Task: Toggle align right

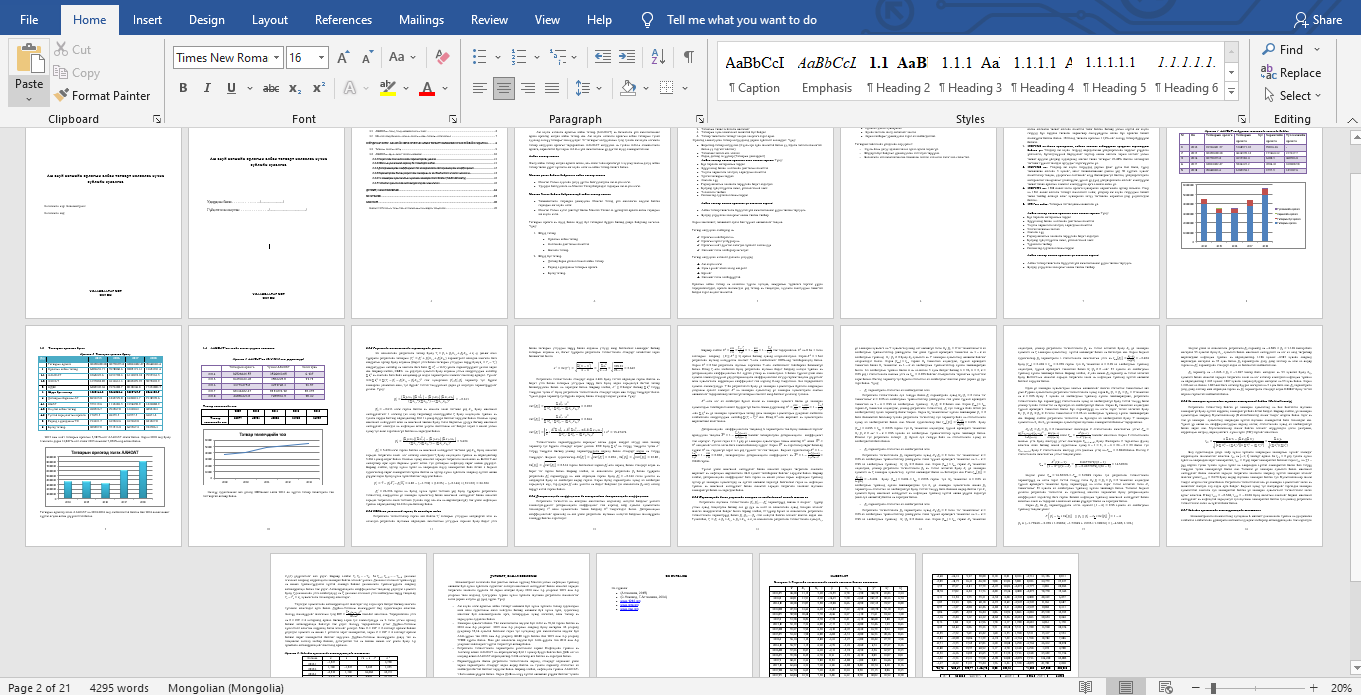Action: click(x=529, y=88)
